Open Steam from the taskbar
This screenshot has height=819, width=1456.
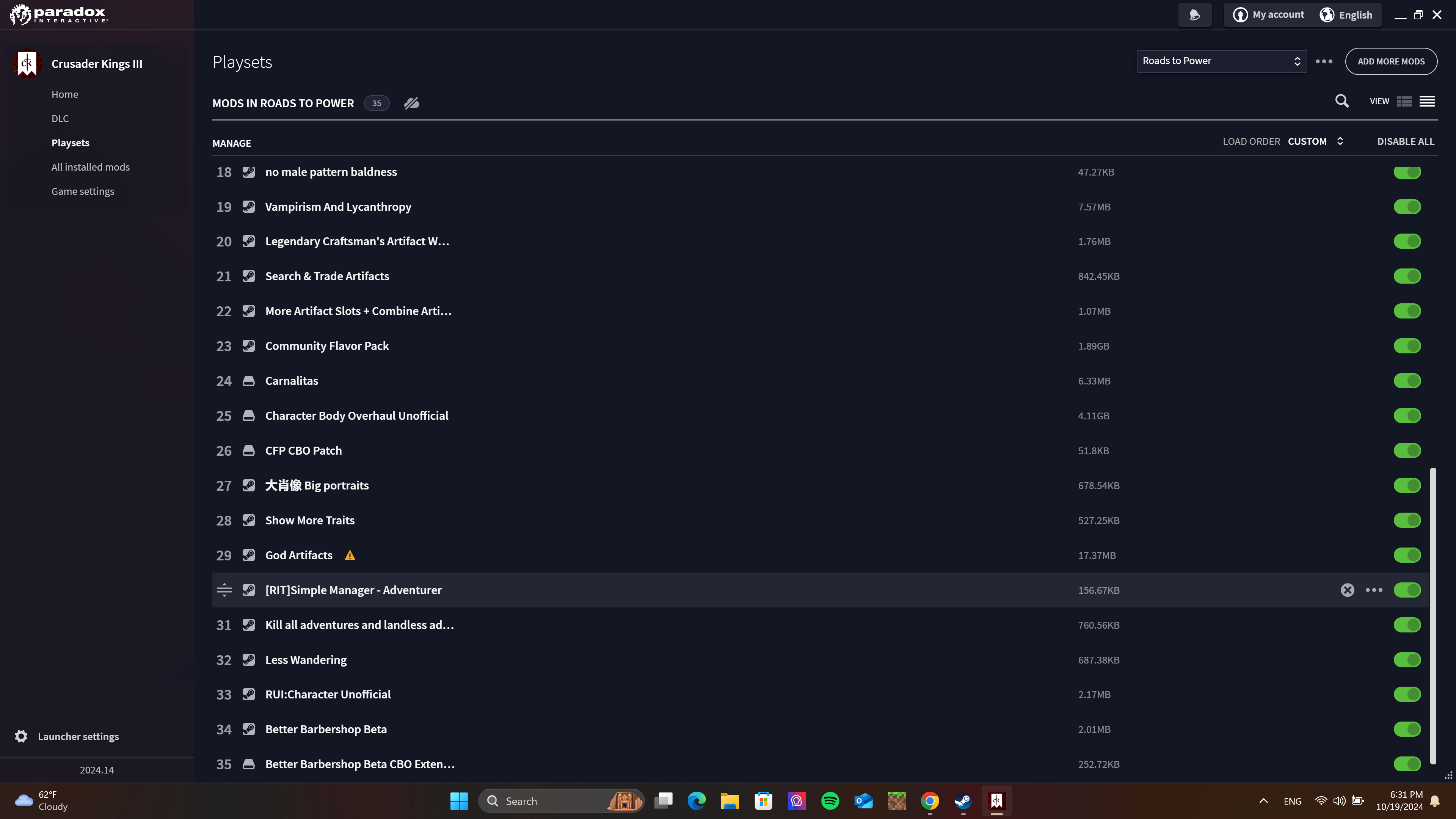click(963, 801)
